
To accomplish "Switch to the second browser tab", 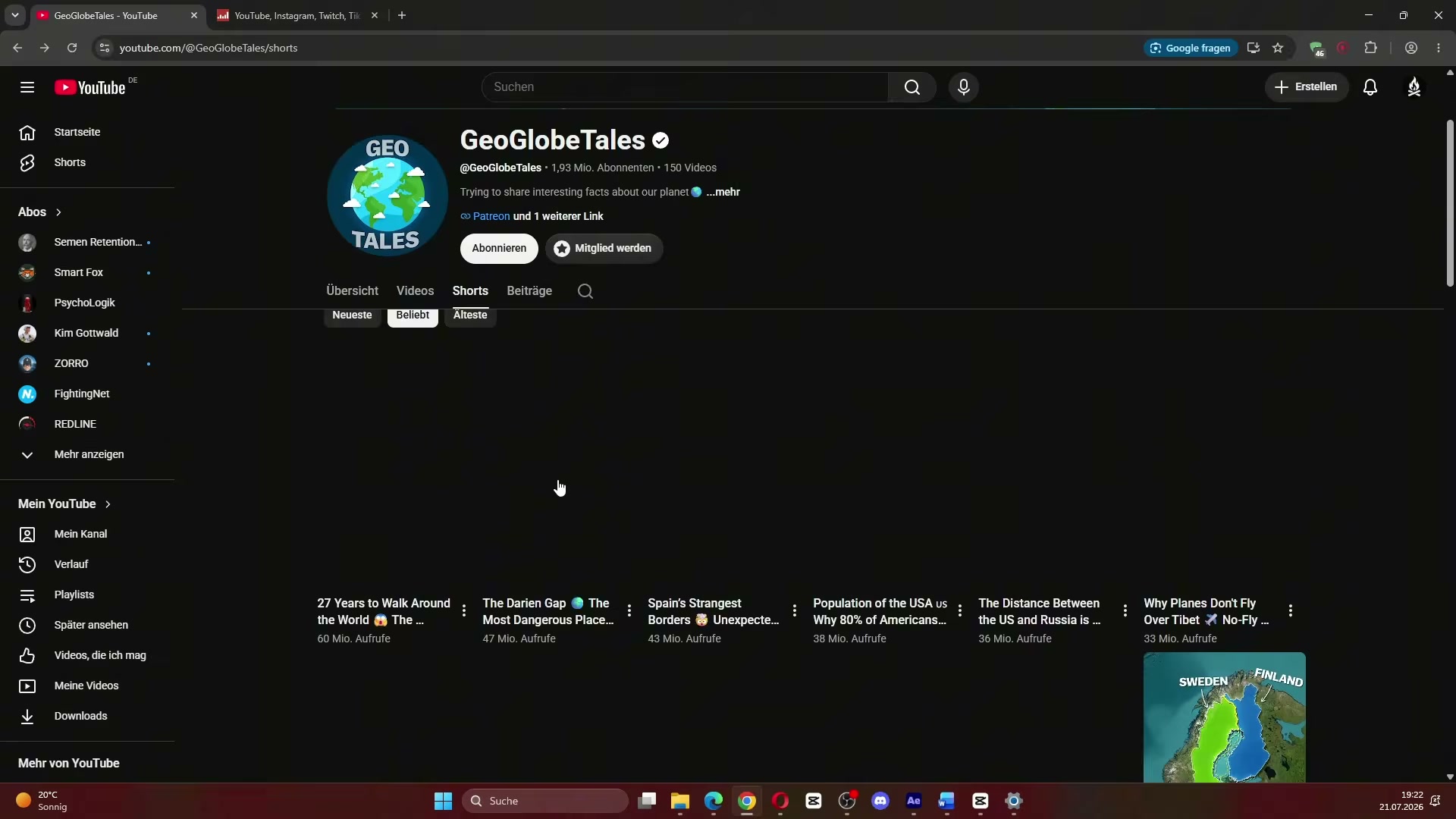I will (x=297, y=15).
